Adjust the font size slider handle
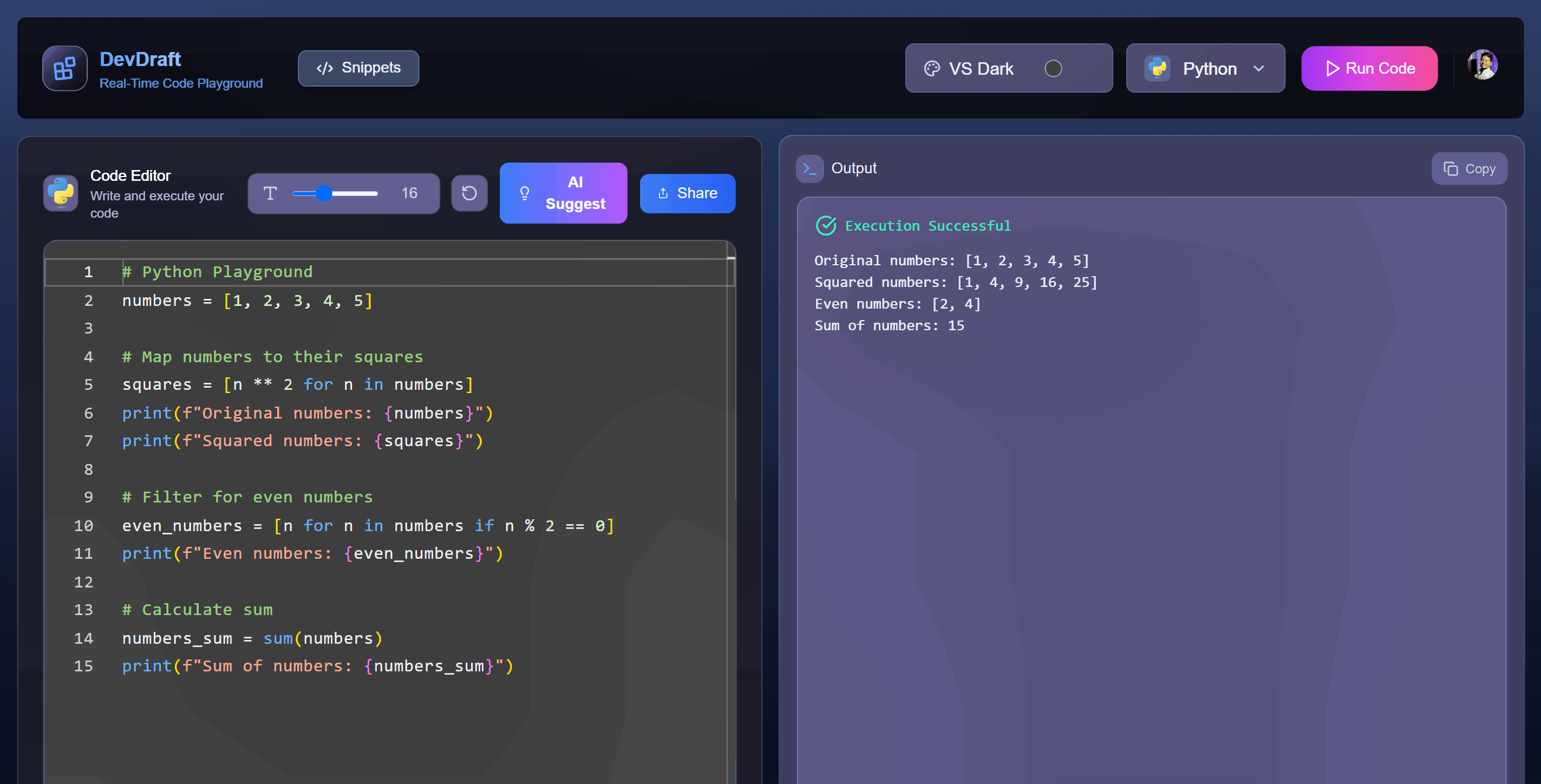Image resolution: width=1541 pixels, height=784 pixels. pyautogui.click(x=324, y=193)
